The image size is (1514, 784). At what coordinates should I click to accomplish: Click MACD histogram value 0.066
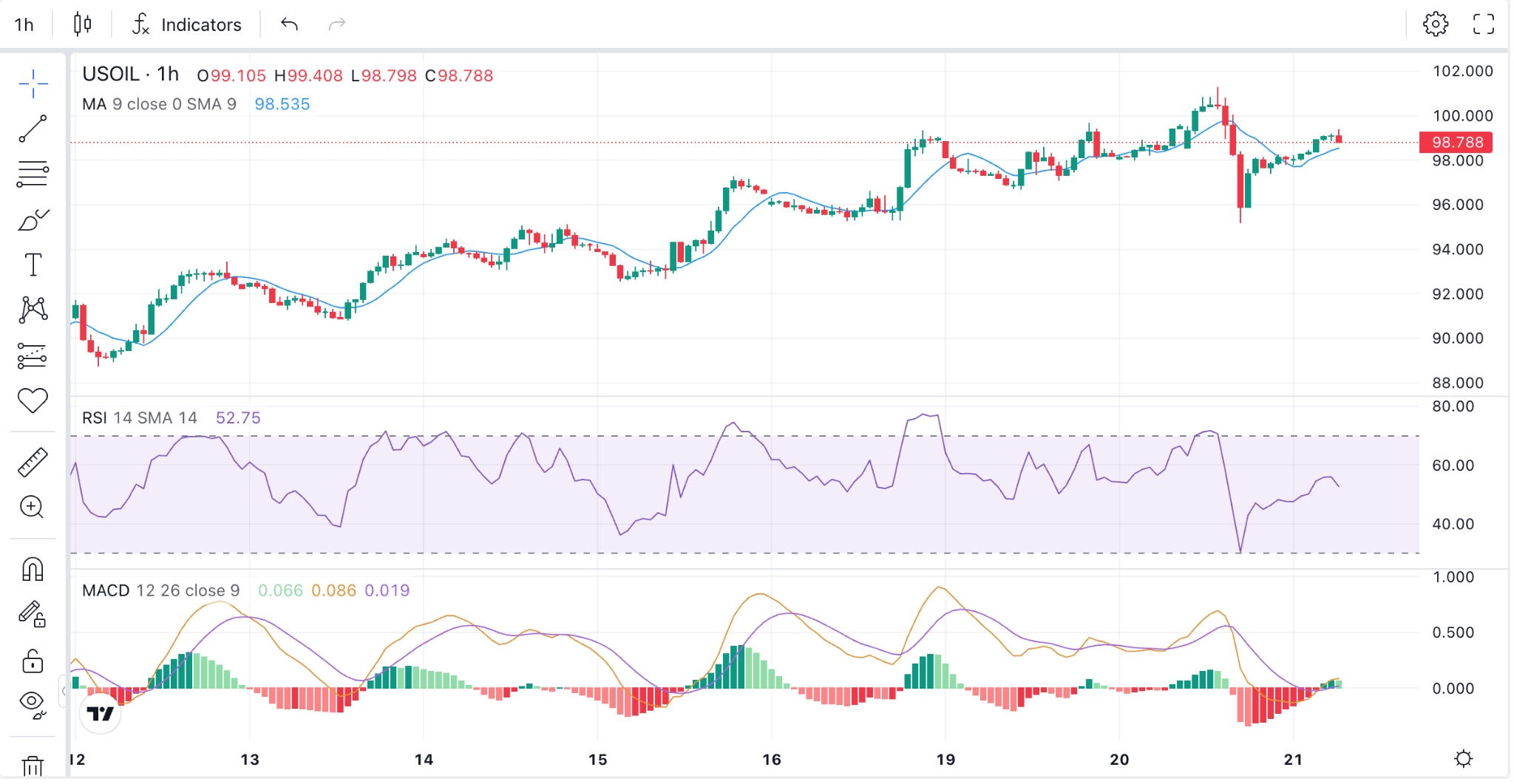[x=280, y=590]
